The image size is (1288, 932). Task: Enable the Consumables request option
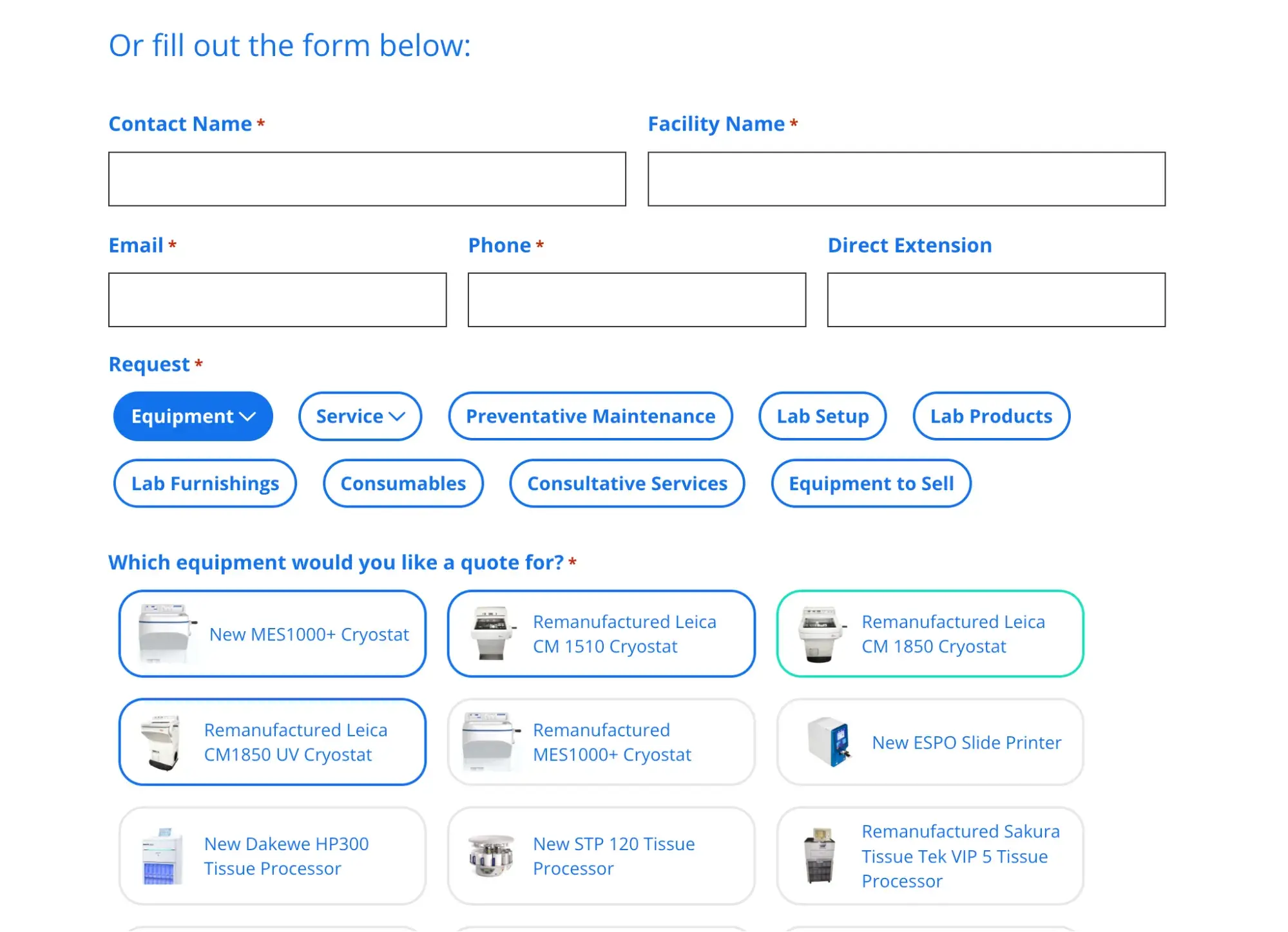click(x=403, y=483)
